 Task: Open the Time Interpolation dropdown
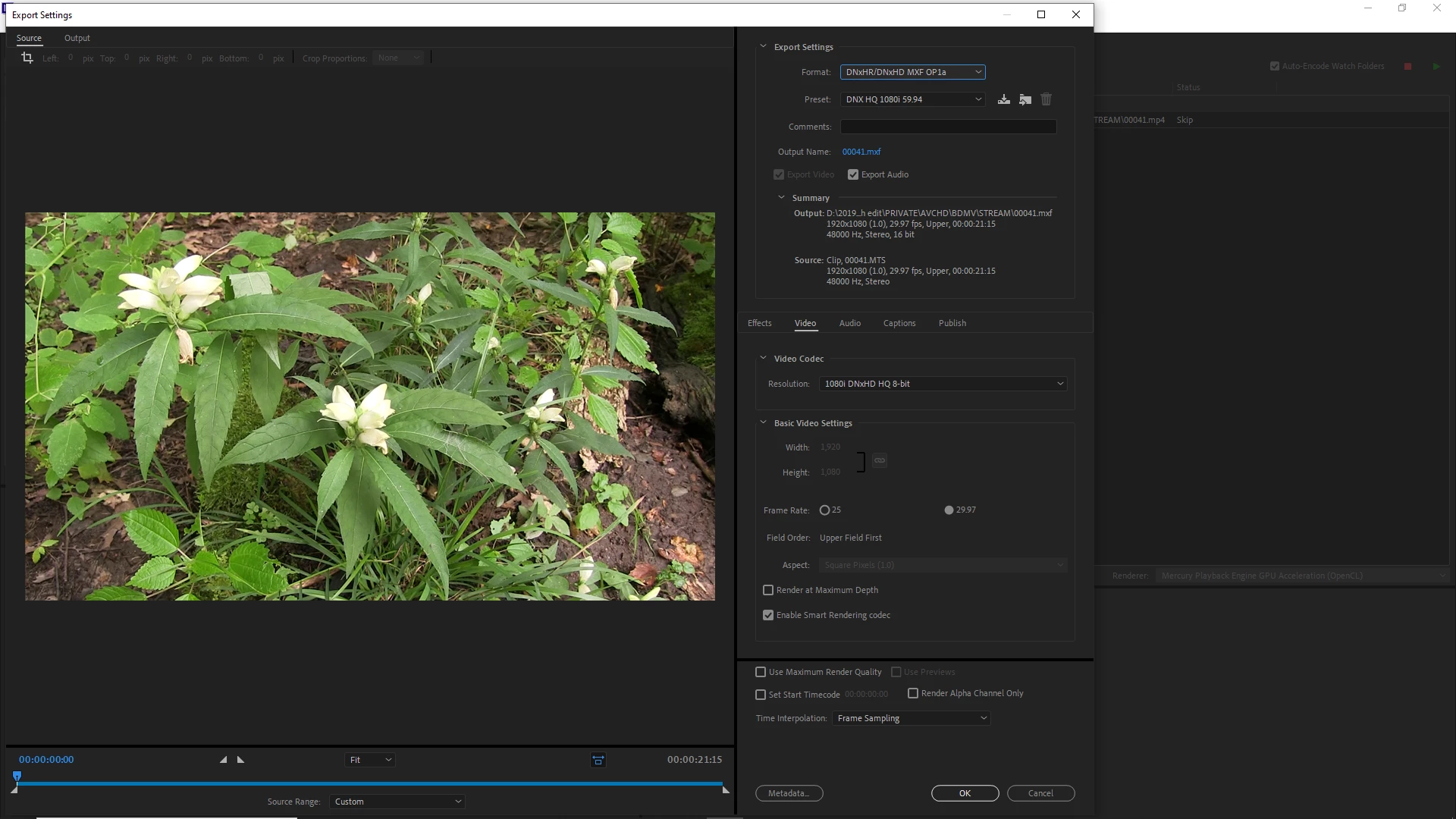click(911, 718)
